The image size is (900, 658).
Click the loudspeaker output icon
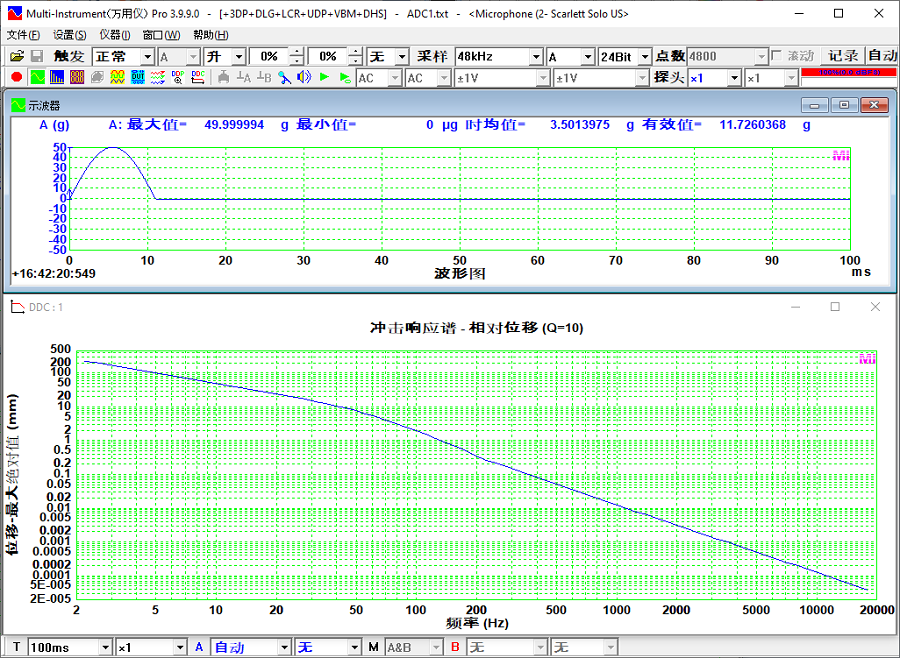tap(304, 77)
